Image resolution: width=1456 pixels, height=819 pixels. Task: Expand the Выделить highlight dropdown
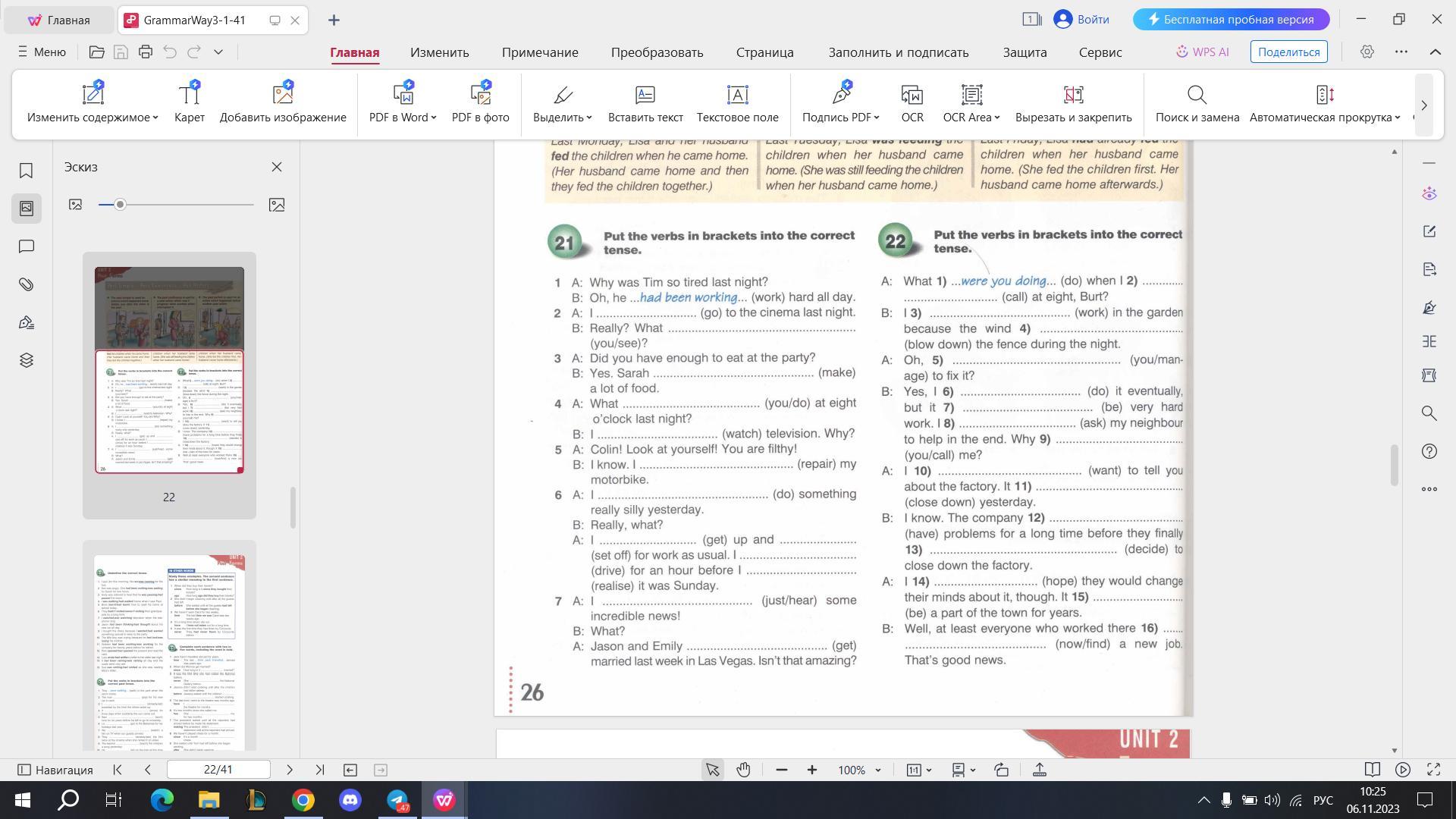[x=589, y=118]
